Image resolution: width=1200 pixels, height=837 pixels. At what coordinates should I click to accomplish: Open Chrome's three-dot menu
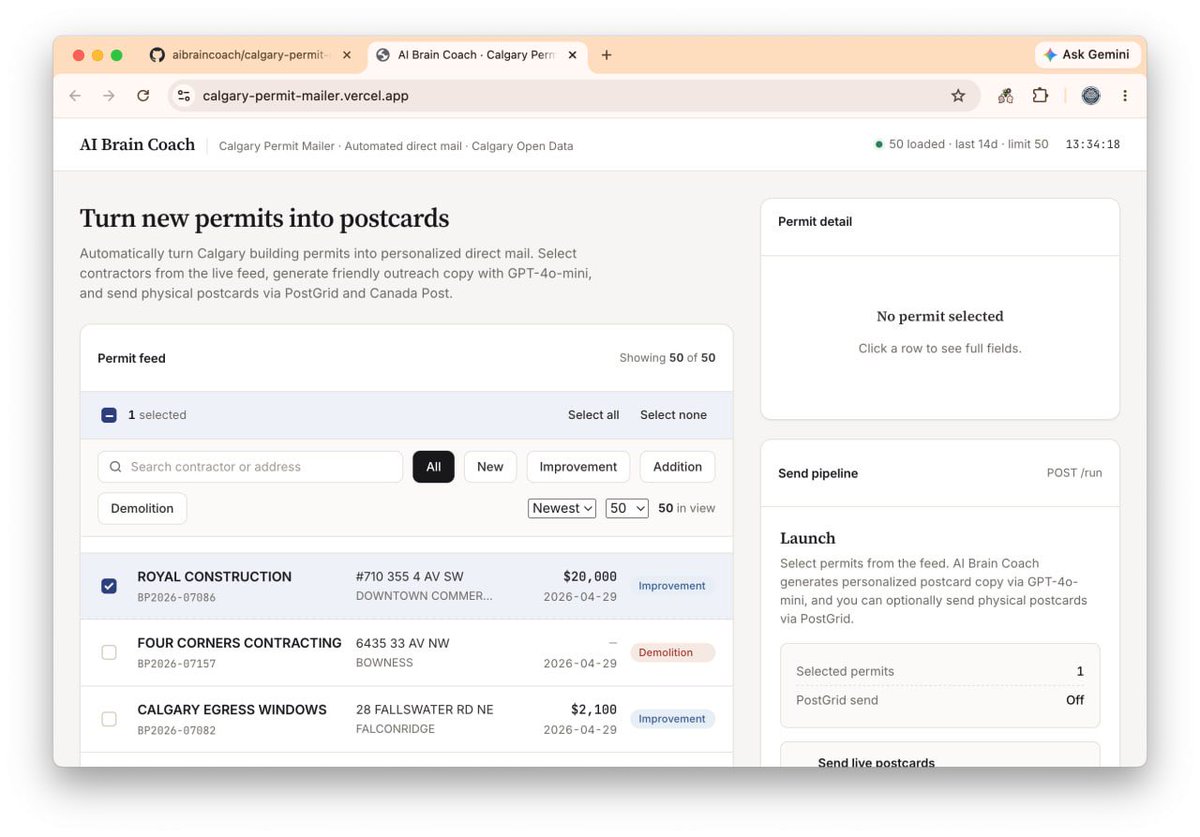pyautogui.click(x=1125, y=96)
